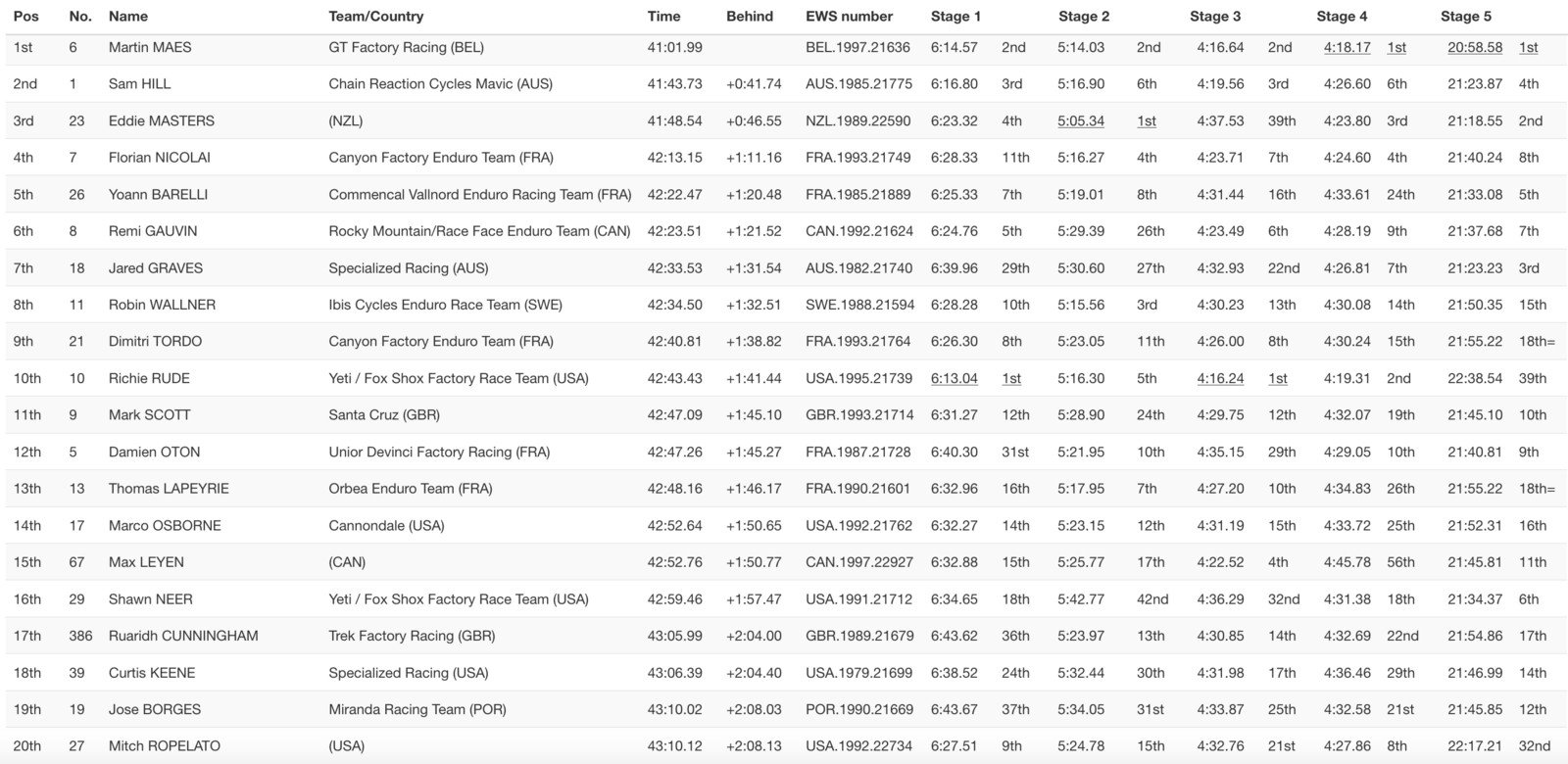
Task: Click the Stage 2 column header
Action: pyautogui.click(x=1084, y=16)
